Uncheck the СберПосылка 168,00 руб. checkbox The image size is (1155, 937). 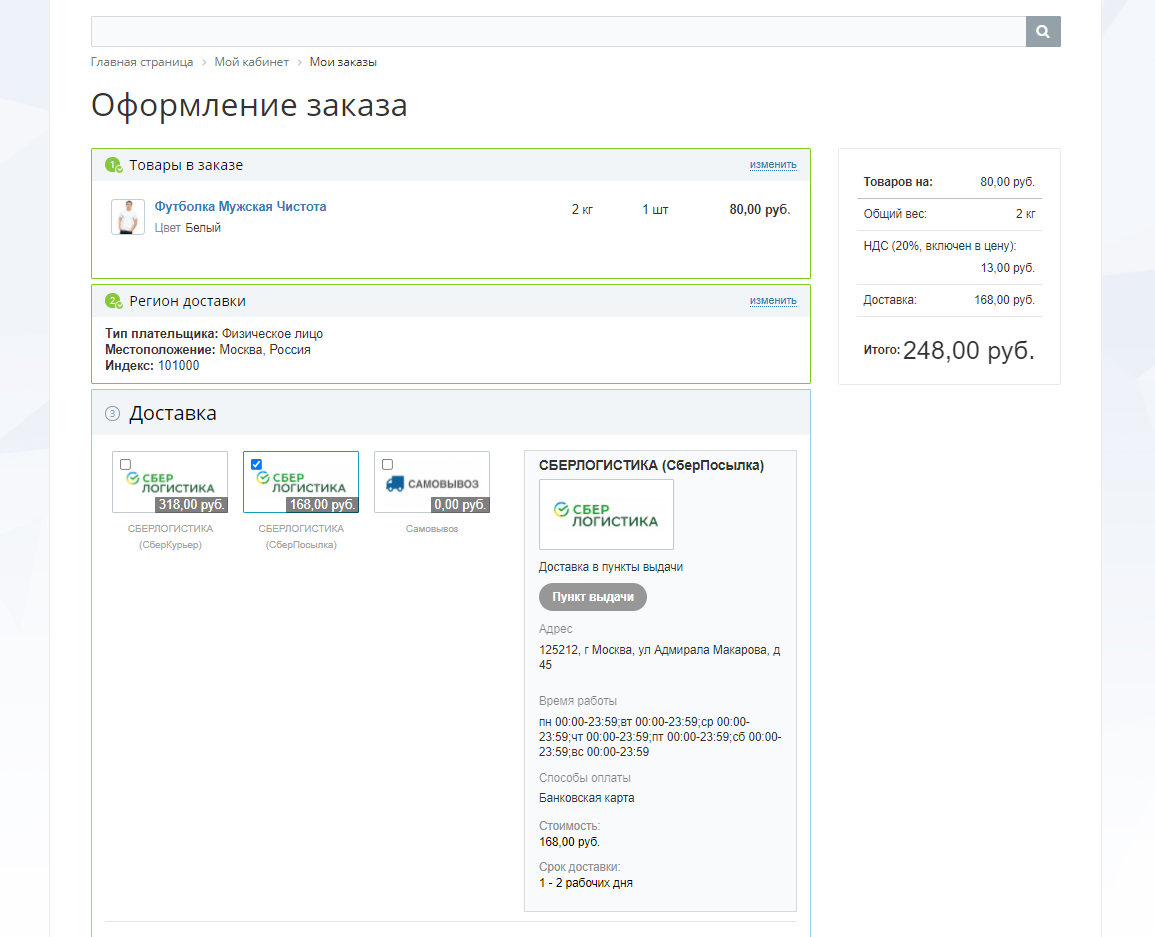click(x=256, y=464)
